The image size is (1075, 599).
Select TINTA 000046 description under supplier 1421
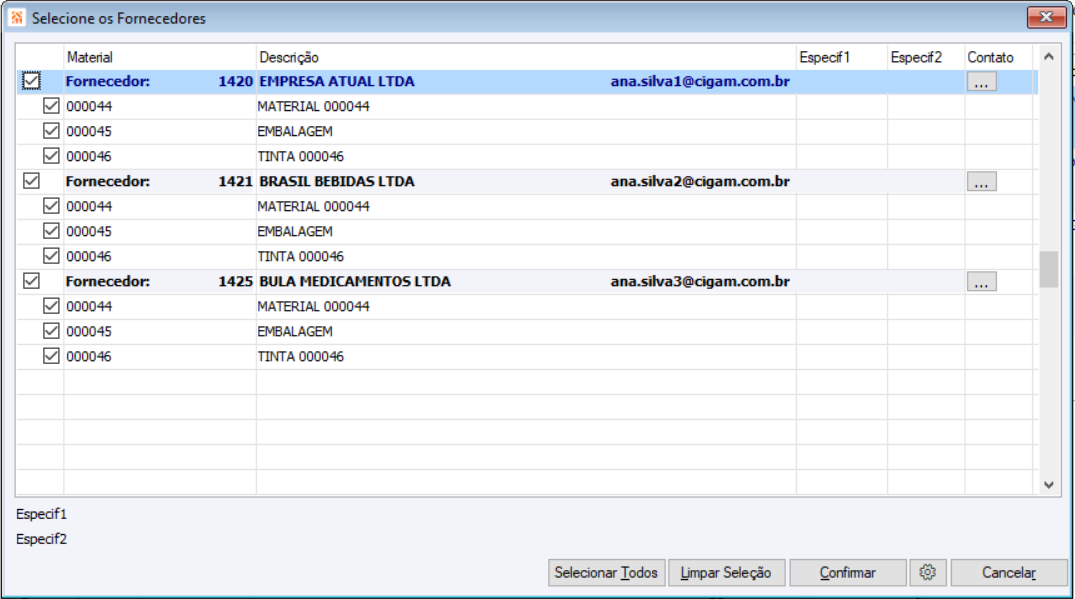pos(300,256)
